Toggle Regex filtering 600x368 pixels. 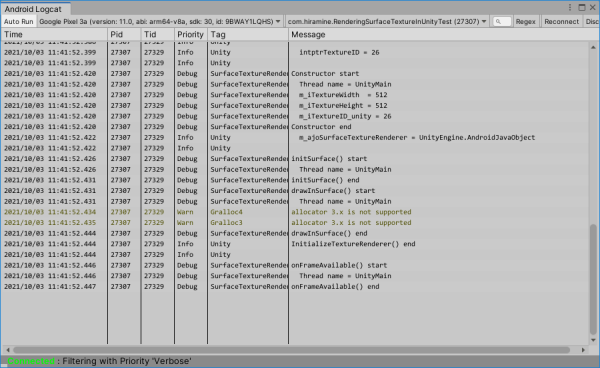[x=525, y=22]
